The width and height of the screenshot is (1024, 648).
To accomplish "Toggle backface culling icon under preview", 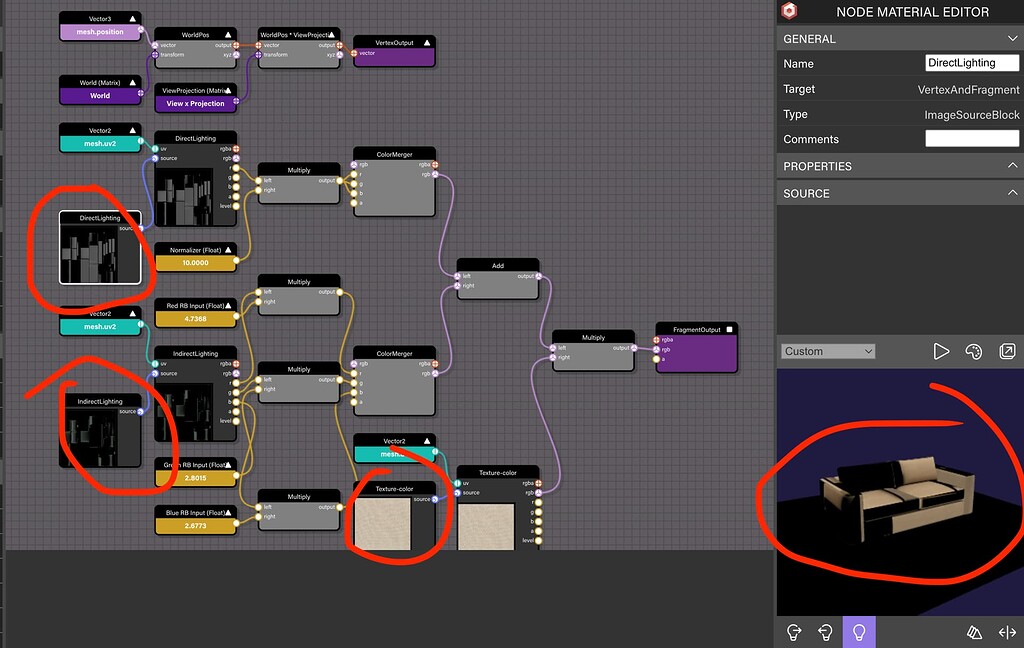I will (974, 632).
